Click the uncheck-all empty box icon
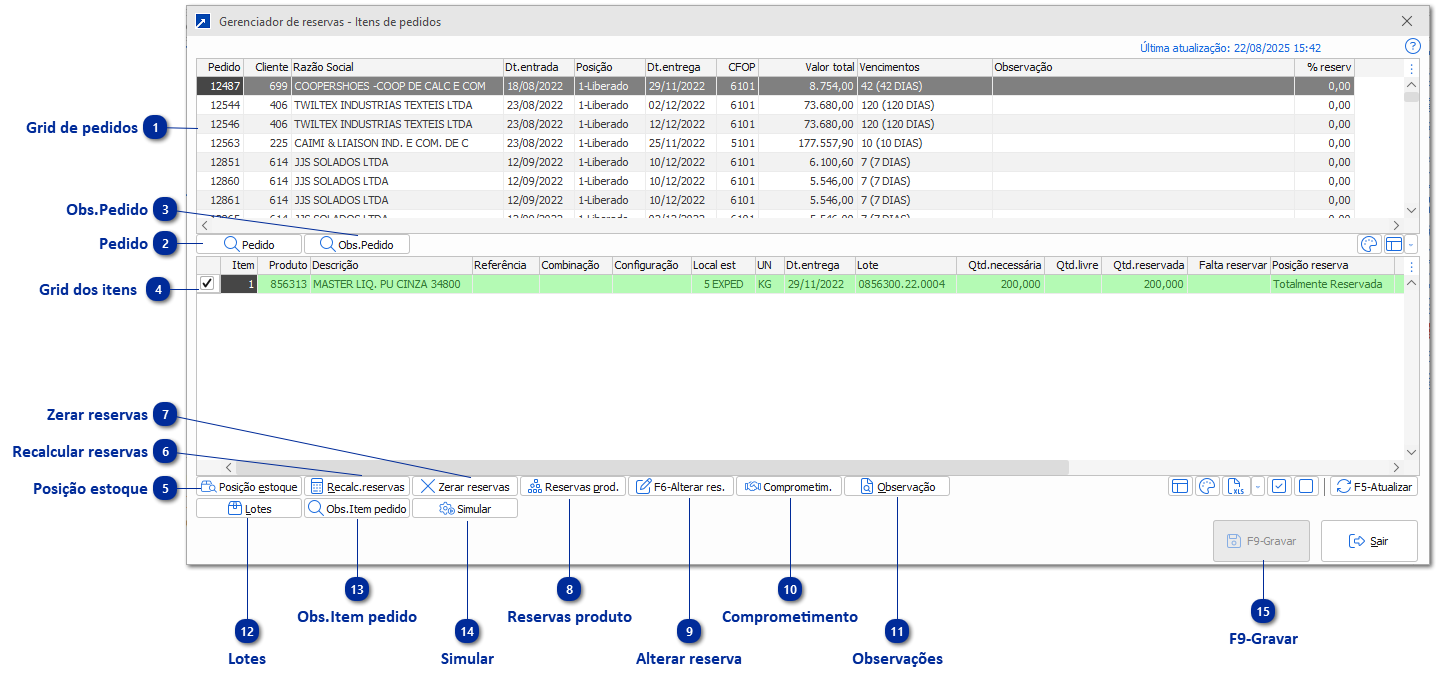1453x685 pixels. pyautogui.click(x=1305, y=487)
